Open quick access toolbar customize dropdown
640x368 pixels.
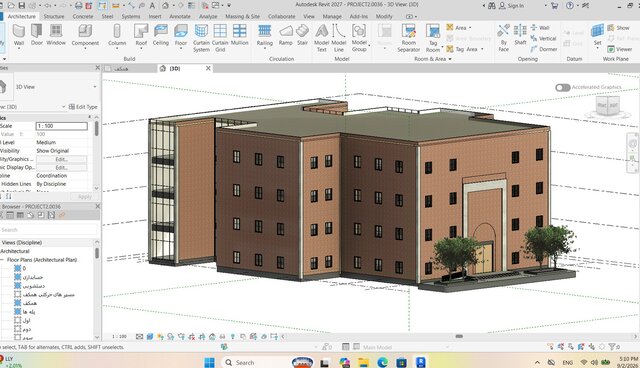pyautogui.click(x=229, y=5)
